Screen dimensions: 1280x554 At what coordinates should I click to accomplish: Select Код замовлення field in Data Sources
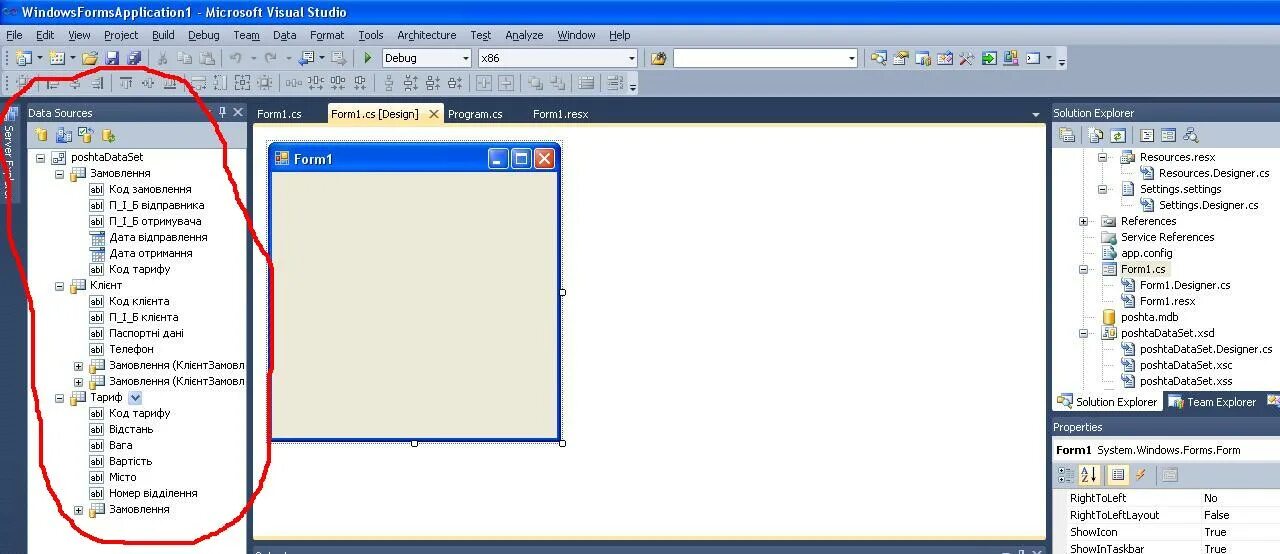coord(150,189)
